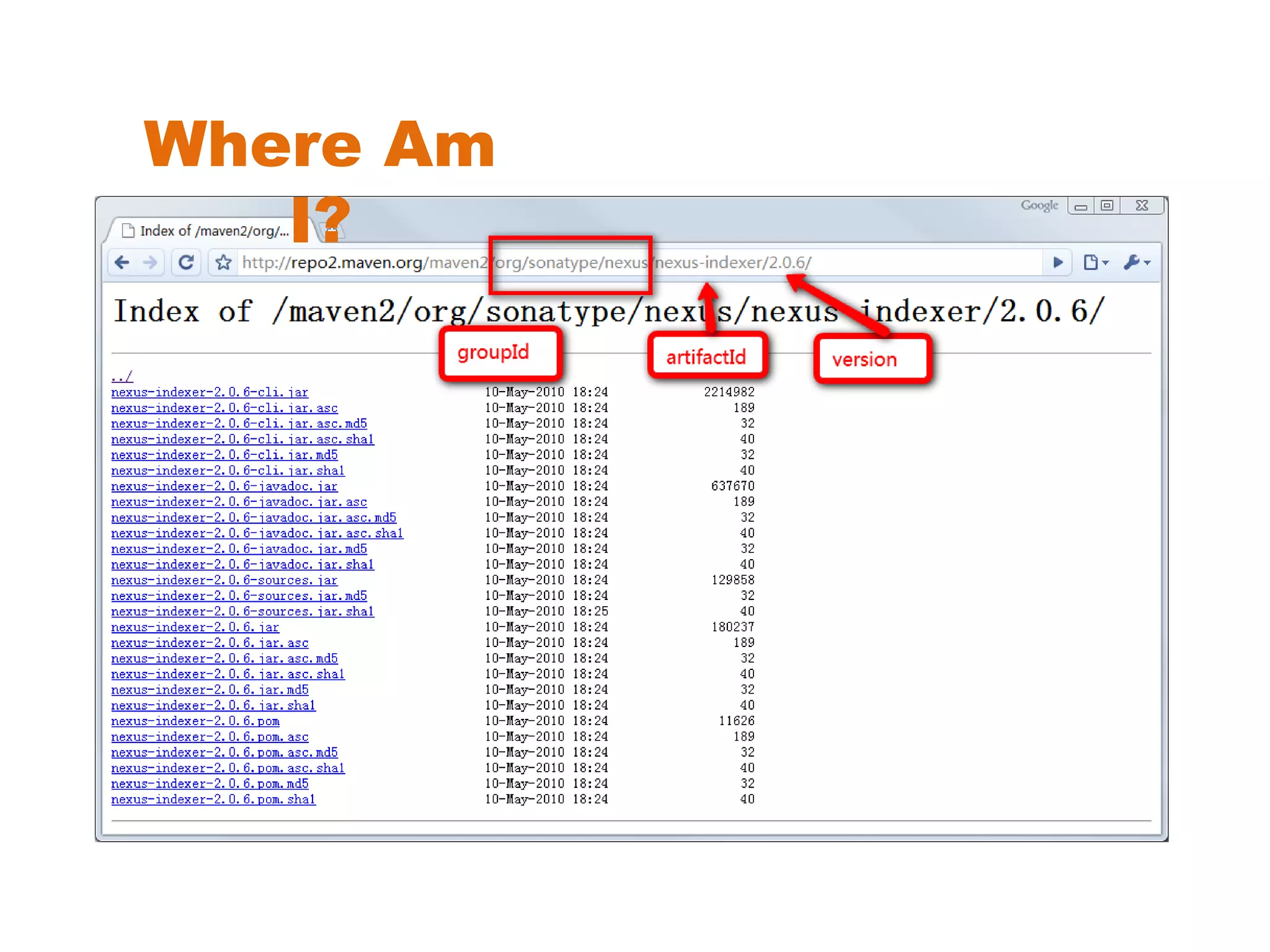The image size is (1270, 952).
Task: Click the Index of /maven2/org heading
Action: [x=608, y=311]
